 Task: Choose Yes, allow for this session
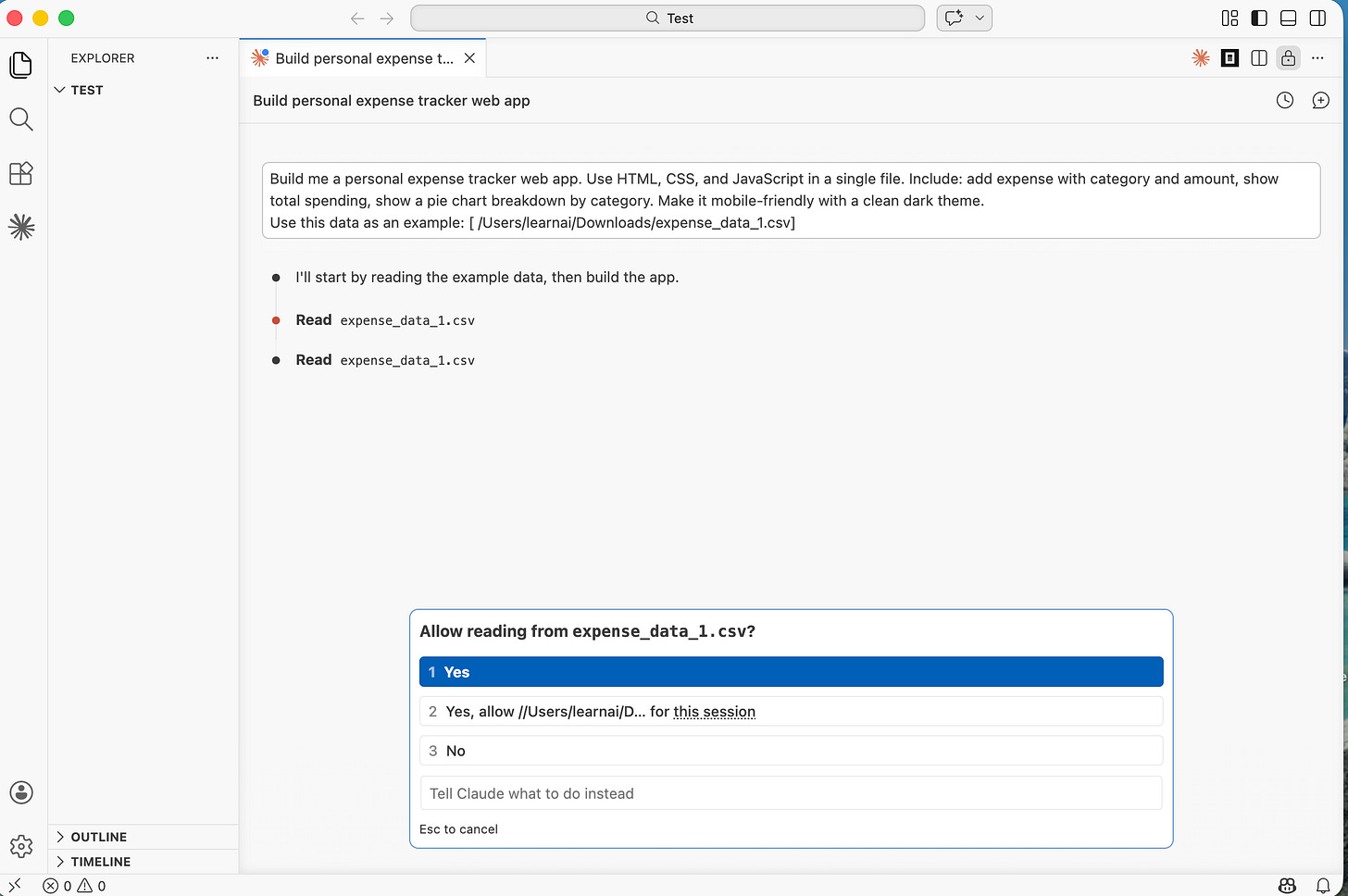792,712
